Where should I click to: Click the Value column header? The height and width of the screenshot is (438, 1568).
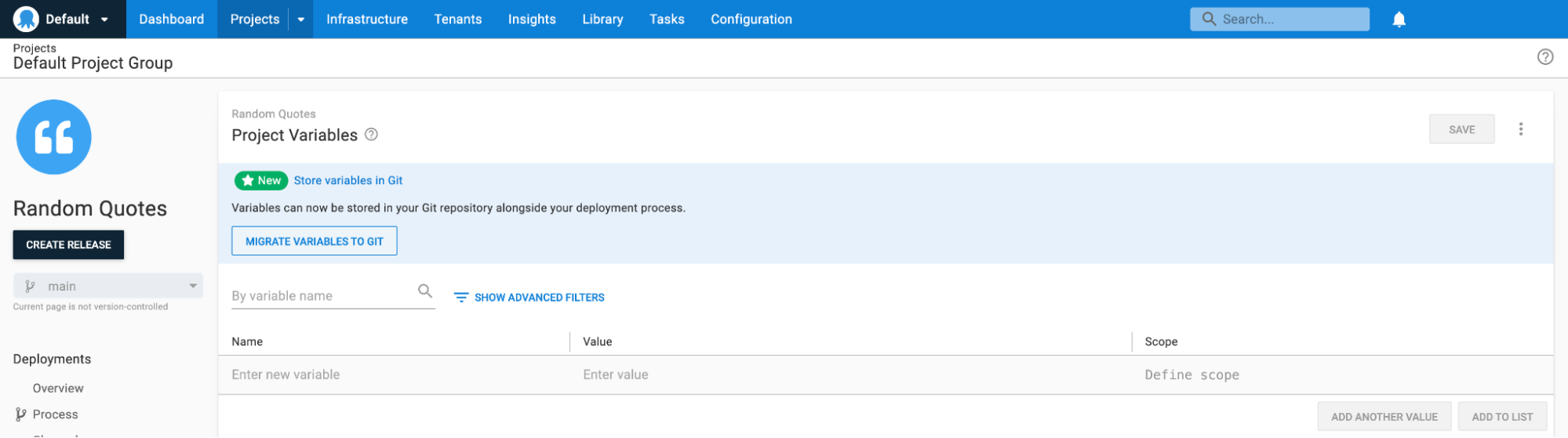[597, 342]
